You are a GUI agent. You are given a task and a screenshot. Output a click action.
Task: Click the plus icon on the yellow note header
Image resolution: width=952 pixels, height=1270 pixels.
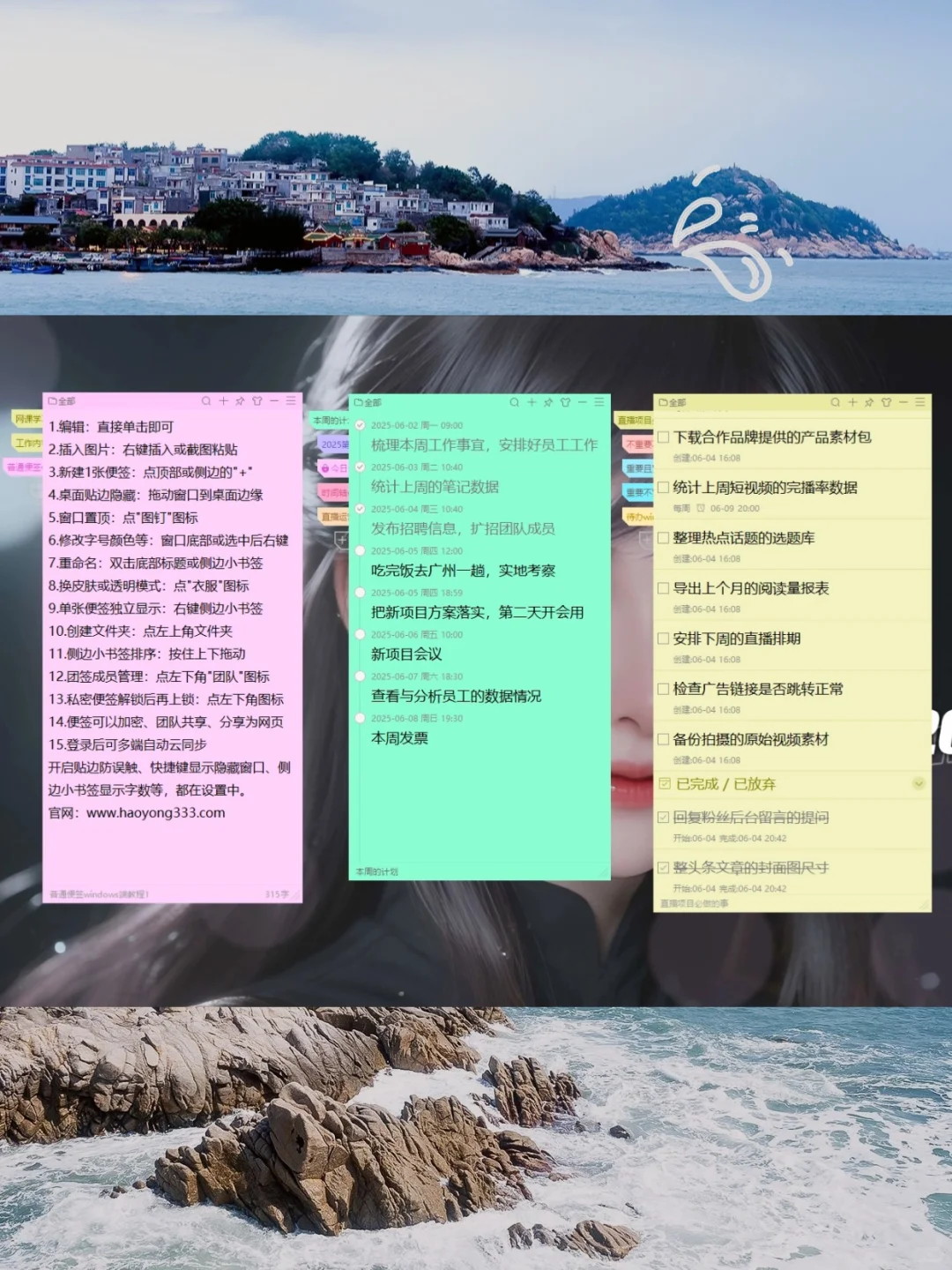852,401
